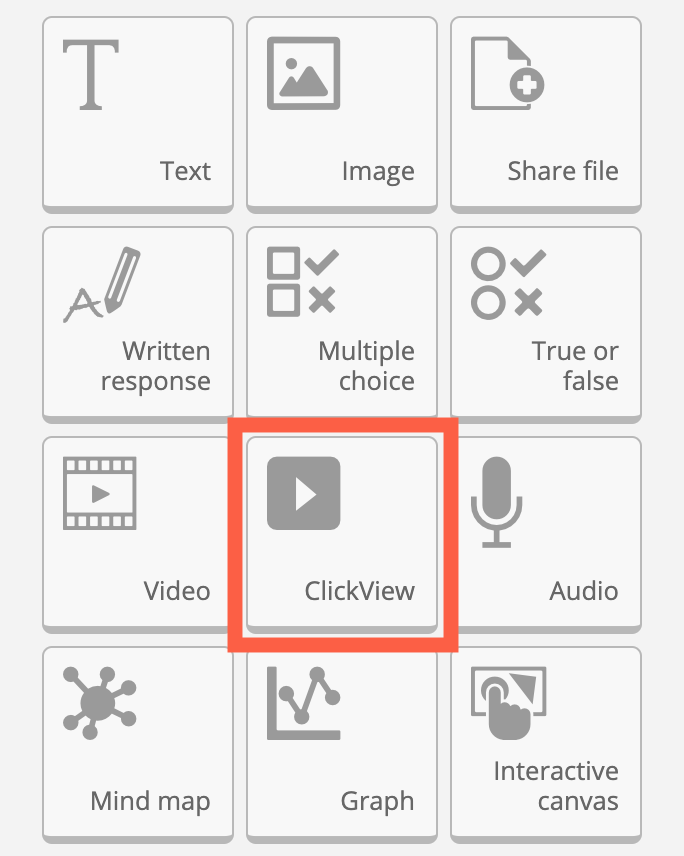Insert a Written response question
684x856 pixels.
coord(138,325)
